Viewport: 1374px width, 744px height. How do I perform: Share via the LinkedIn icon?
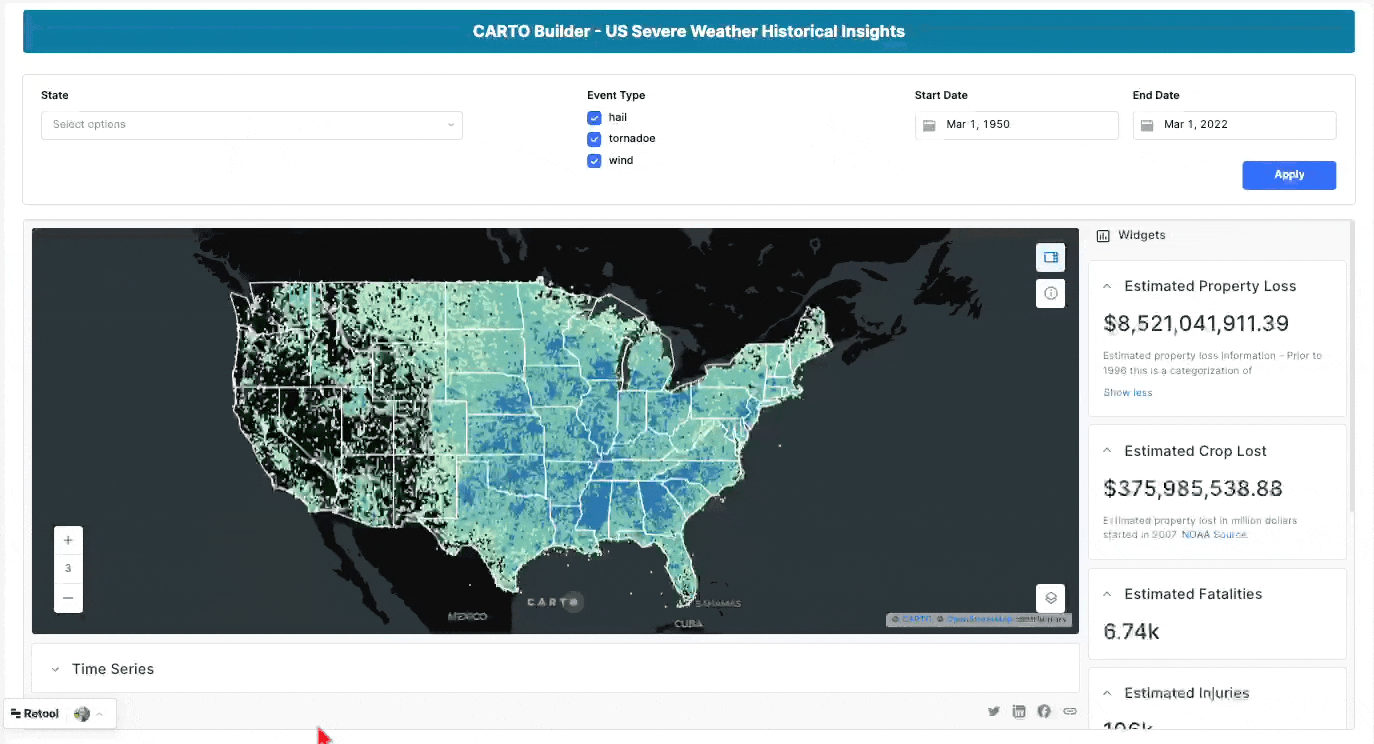click(x=1019, y=711)
